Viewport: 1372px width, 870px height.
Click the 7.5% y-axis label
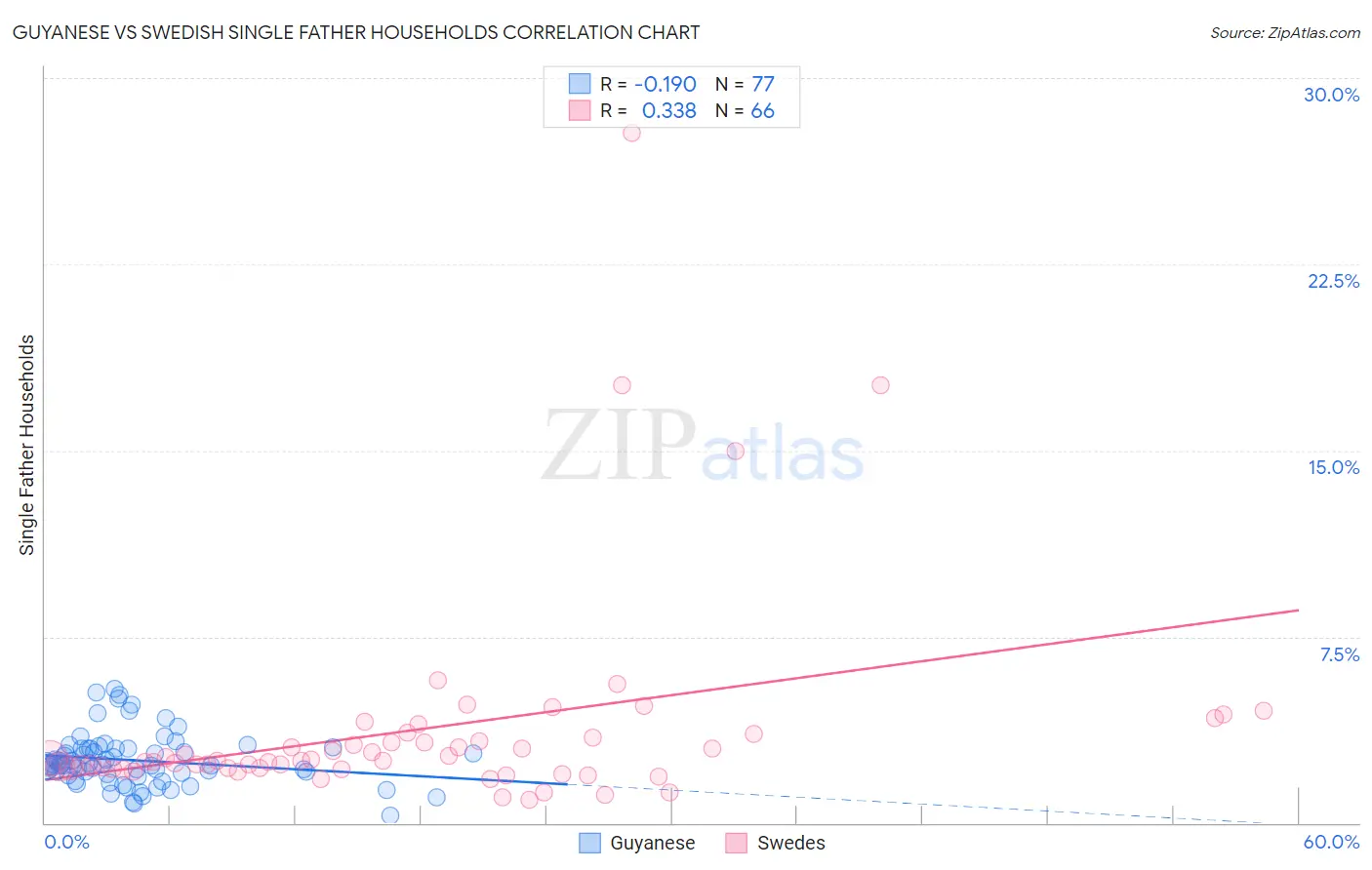[1339, 654]
